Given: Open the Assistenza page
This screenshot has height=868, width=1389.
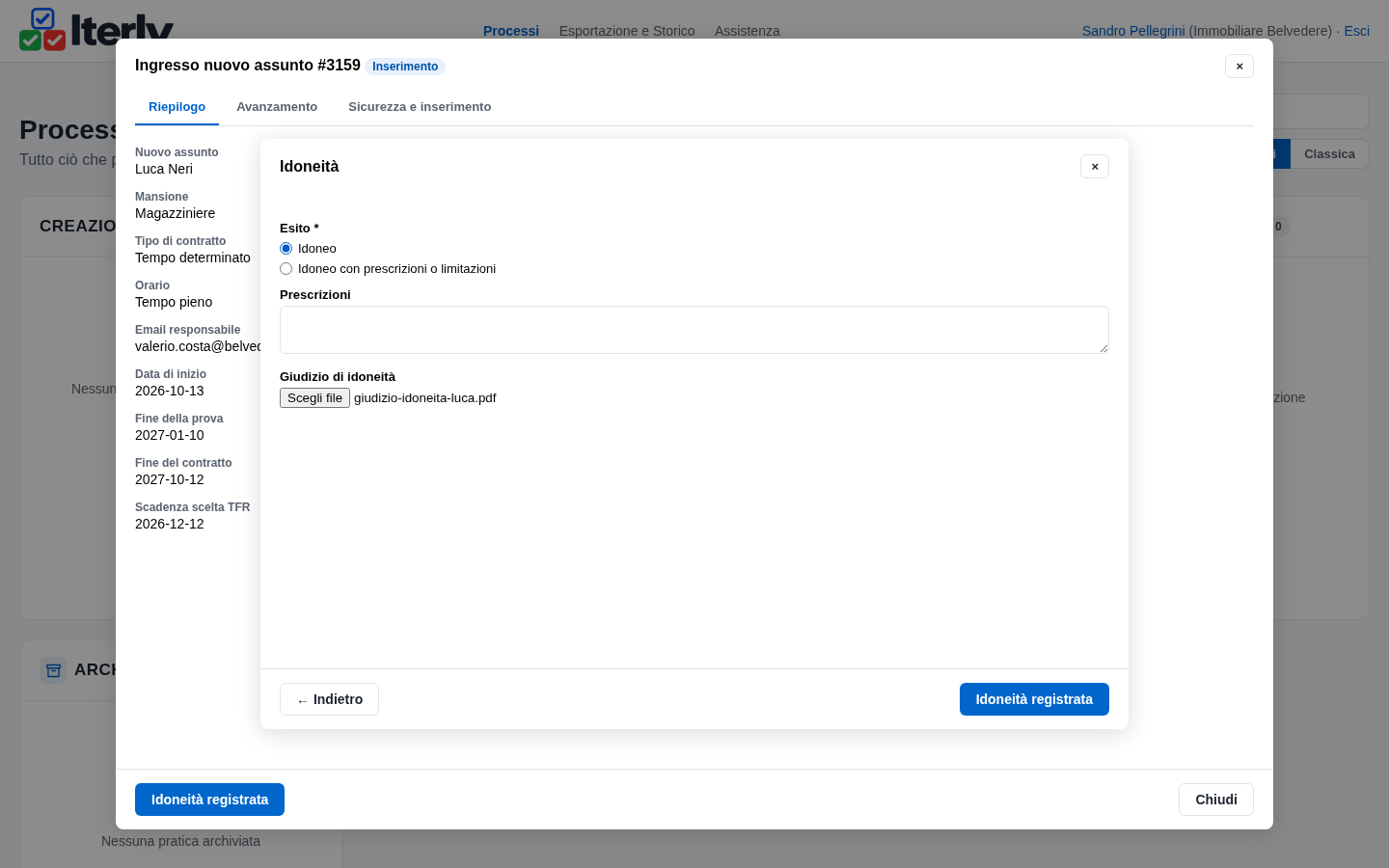Looking at the screenshot, I should tap(748, 31).
